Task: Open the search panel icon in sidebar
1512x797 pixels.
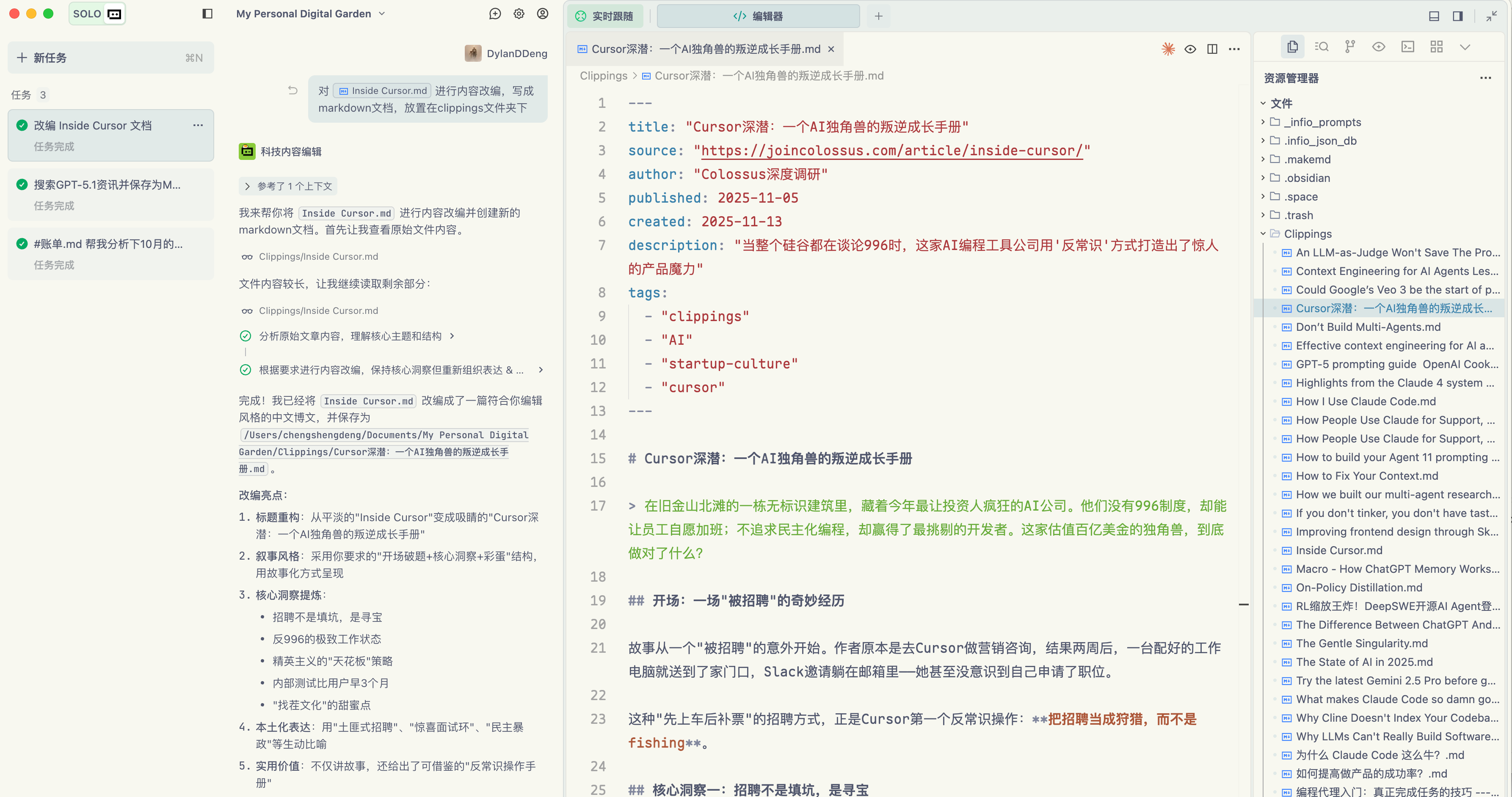Action: click(1321, 47)
